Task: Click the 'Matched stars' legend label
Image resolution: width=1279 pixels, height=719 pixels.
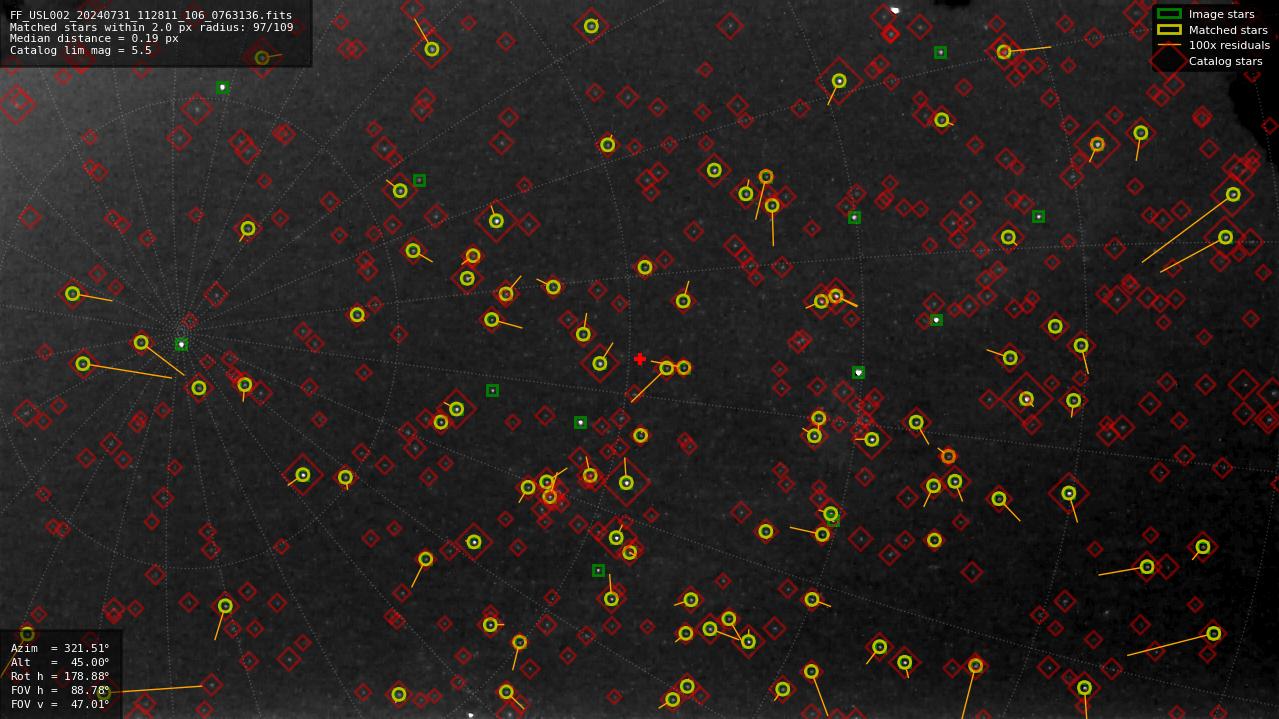Action: tap(1227, 30)
